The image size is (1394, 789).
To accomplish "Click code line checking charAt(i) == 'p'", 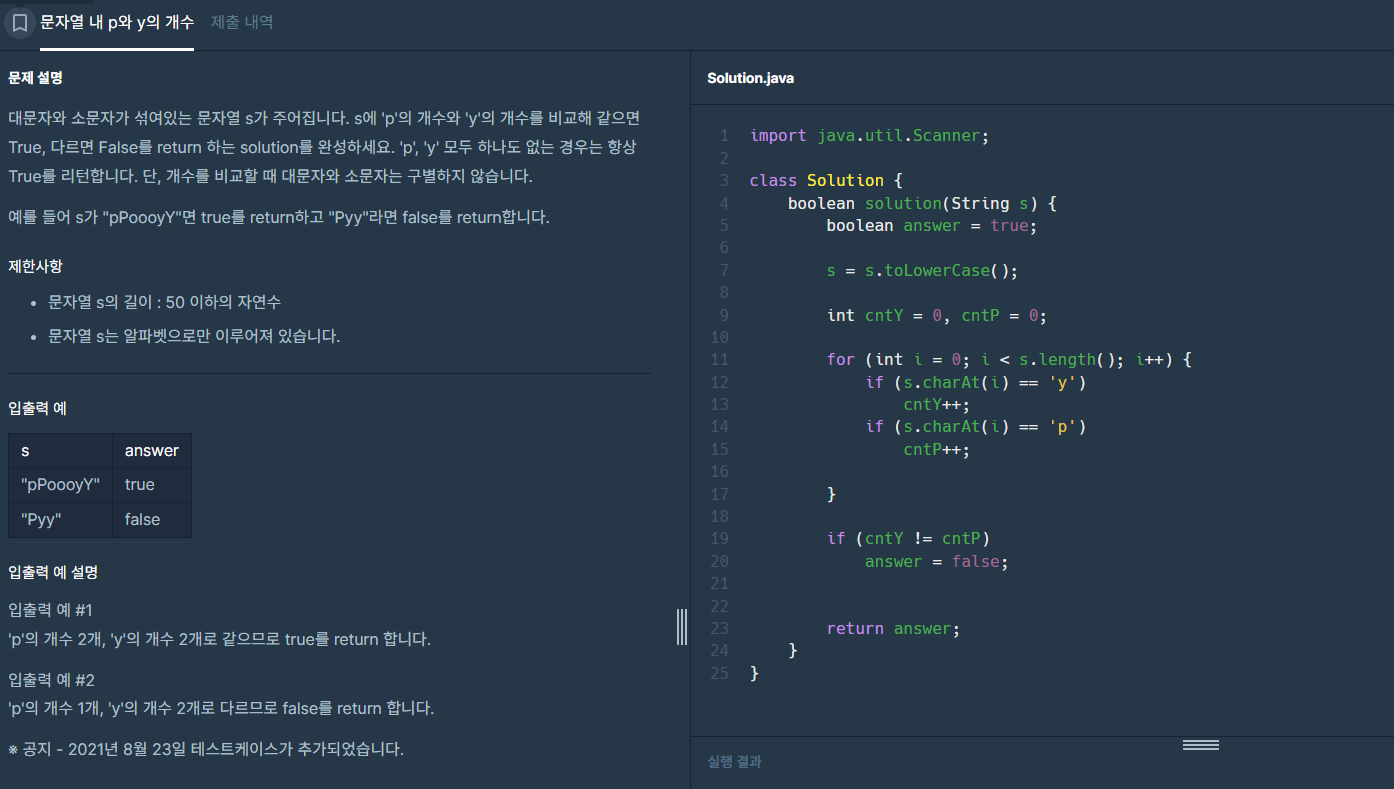I will pyautogui.click(x=976, y=427).
